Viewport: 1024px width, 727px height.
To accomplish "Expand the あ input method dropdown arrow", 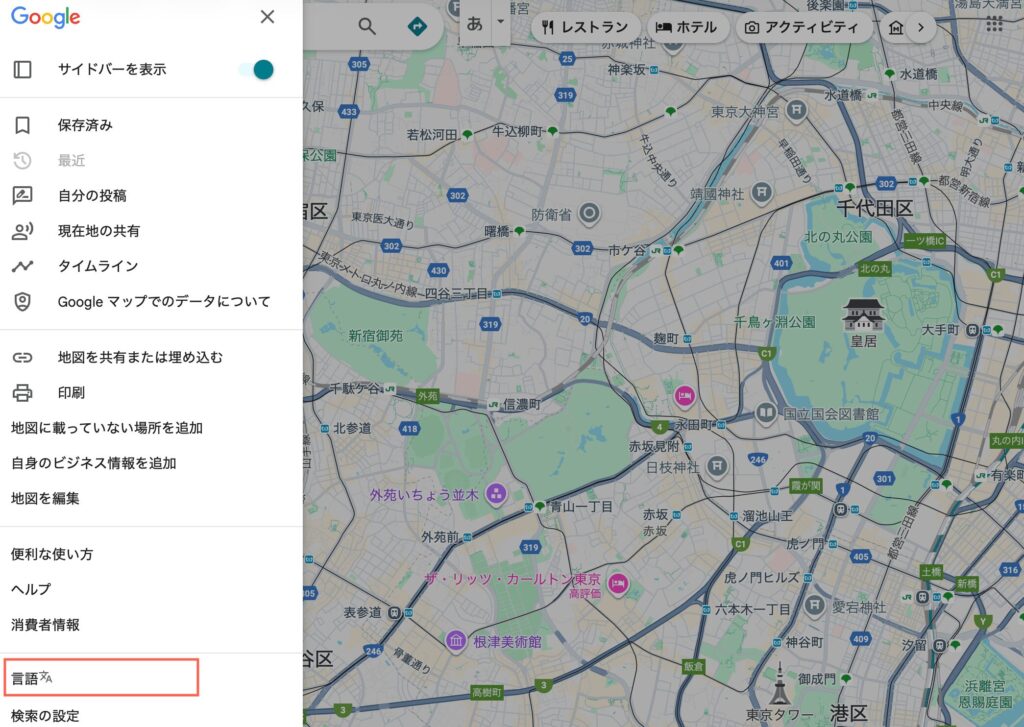I will [x=500, y=21].
